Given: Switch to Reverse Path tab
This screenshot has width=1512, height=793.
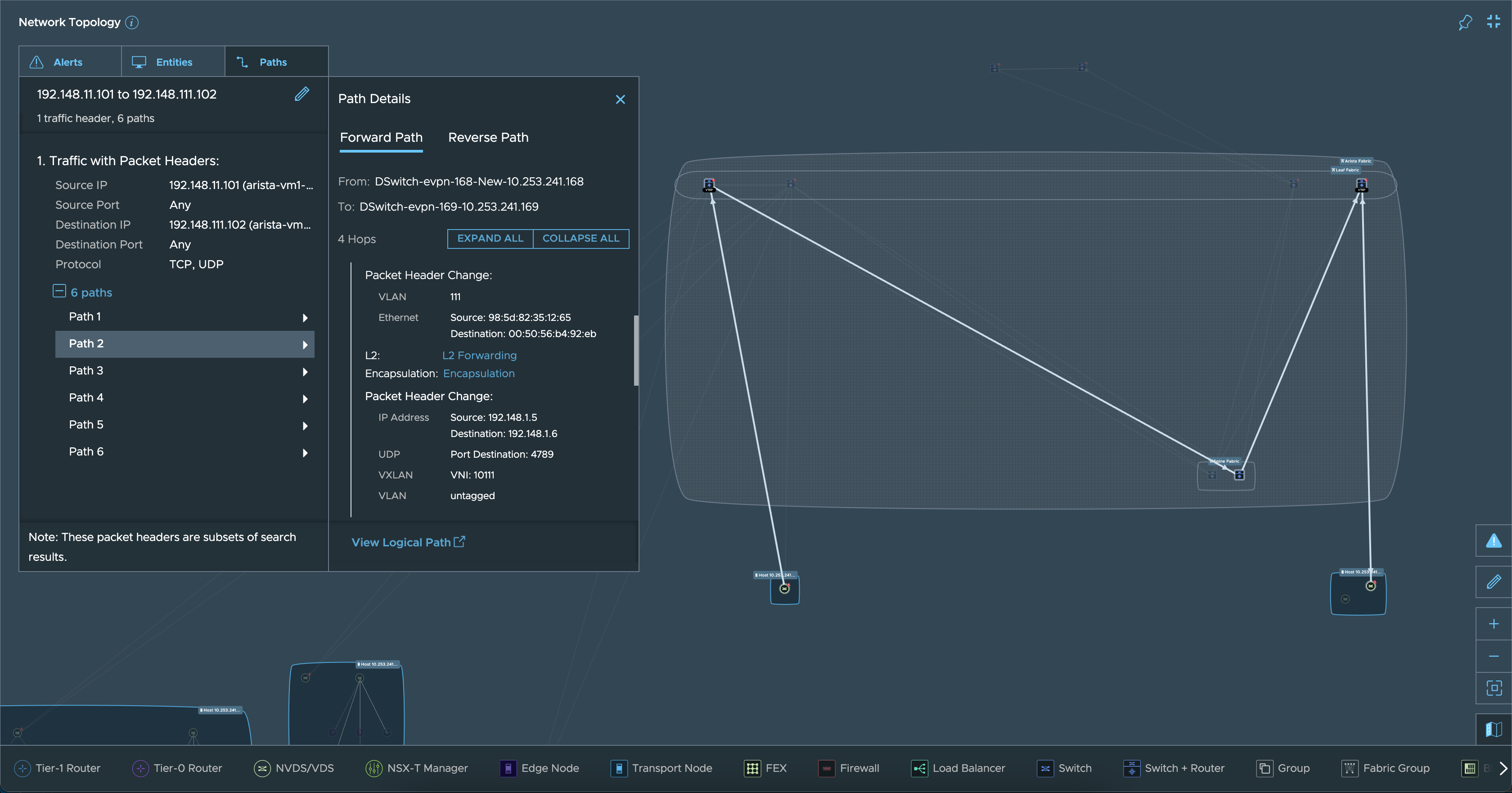Looking at the screenshot, I should 487,137.
